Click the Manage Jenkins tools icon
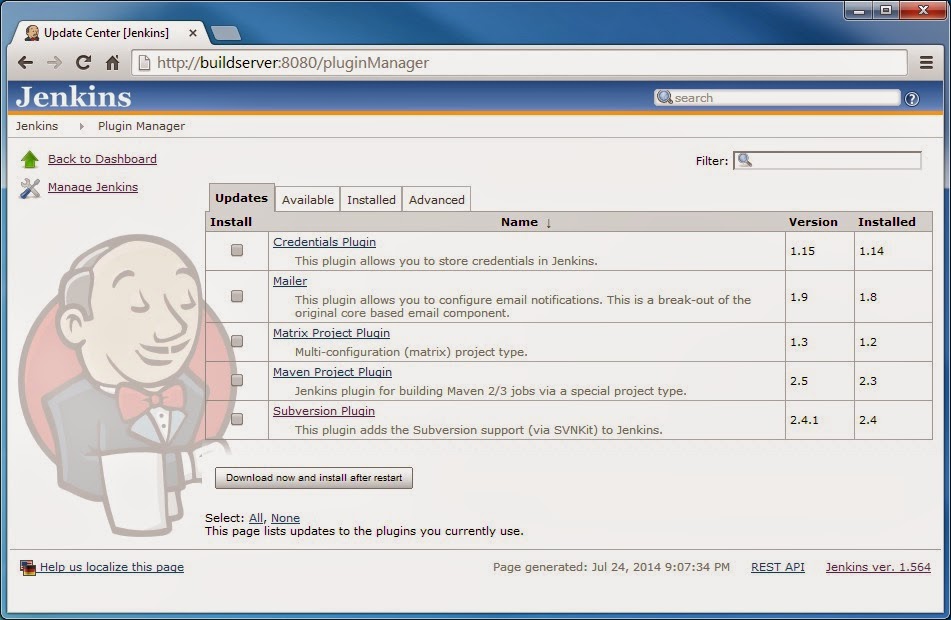Image resolution: width=951 pixels, height=620 pixels. (29, 188)
